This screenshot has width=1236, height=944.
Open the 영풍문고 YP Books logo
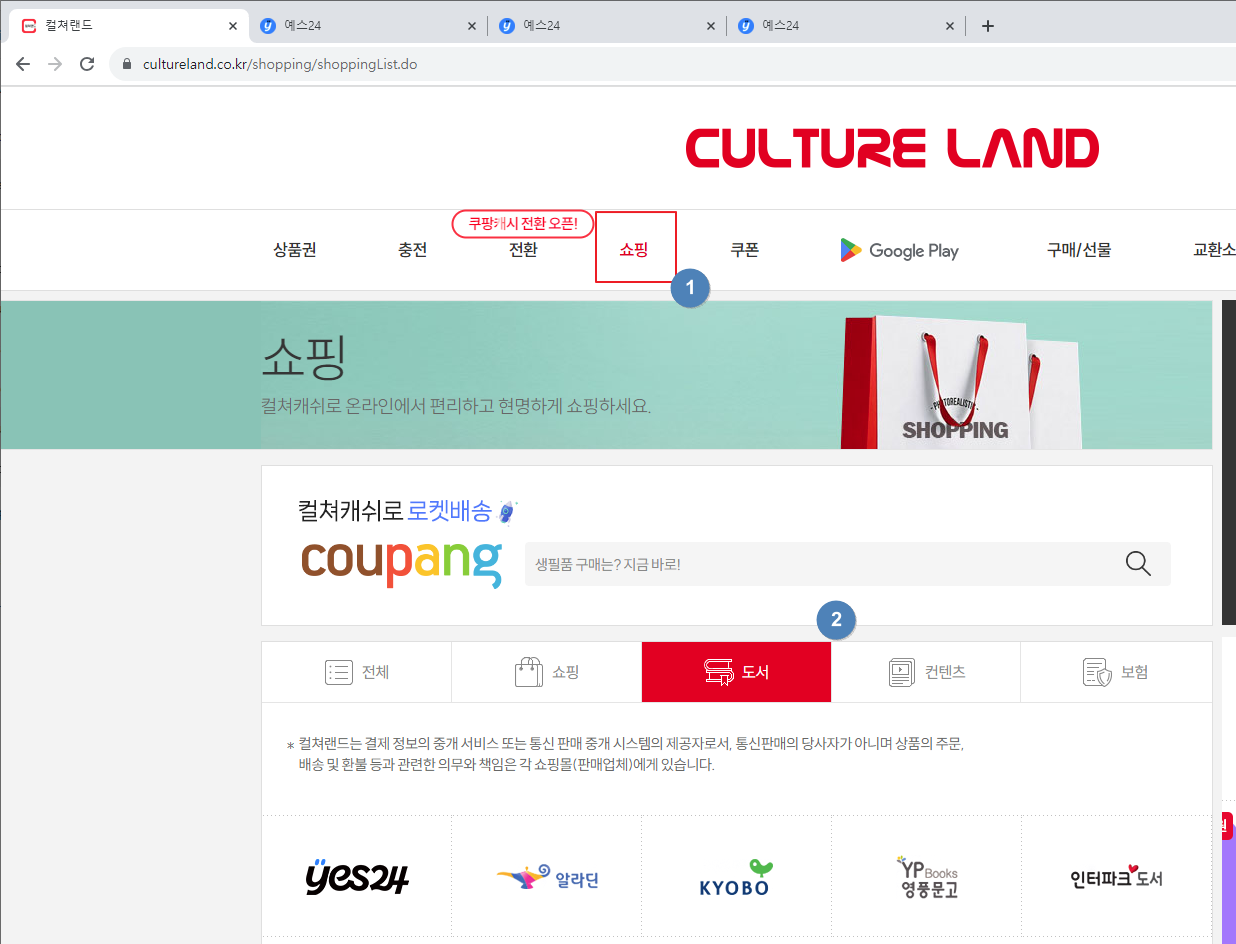926,877
